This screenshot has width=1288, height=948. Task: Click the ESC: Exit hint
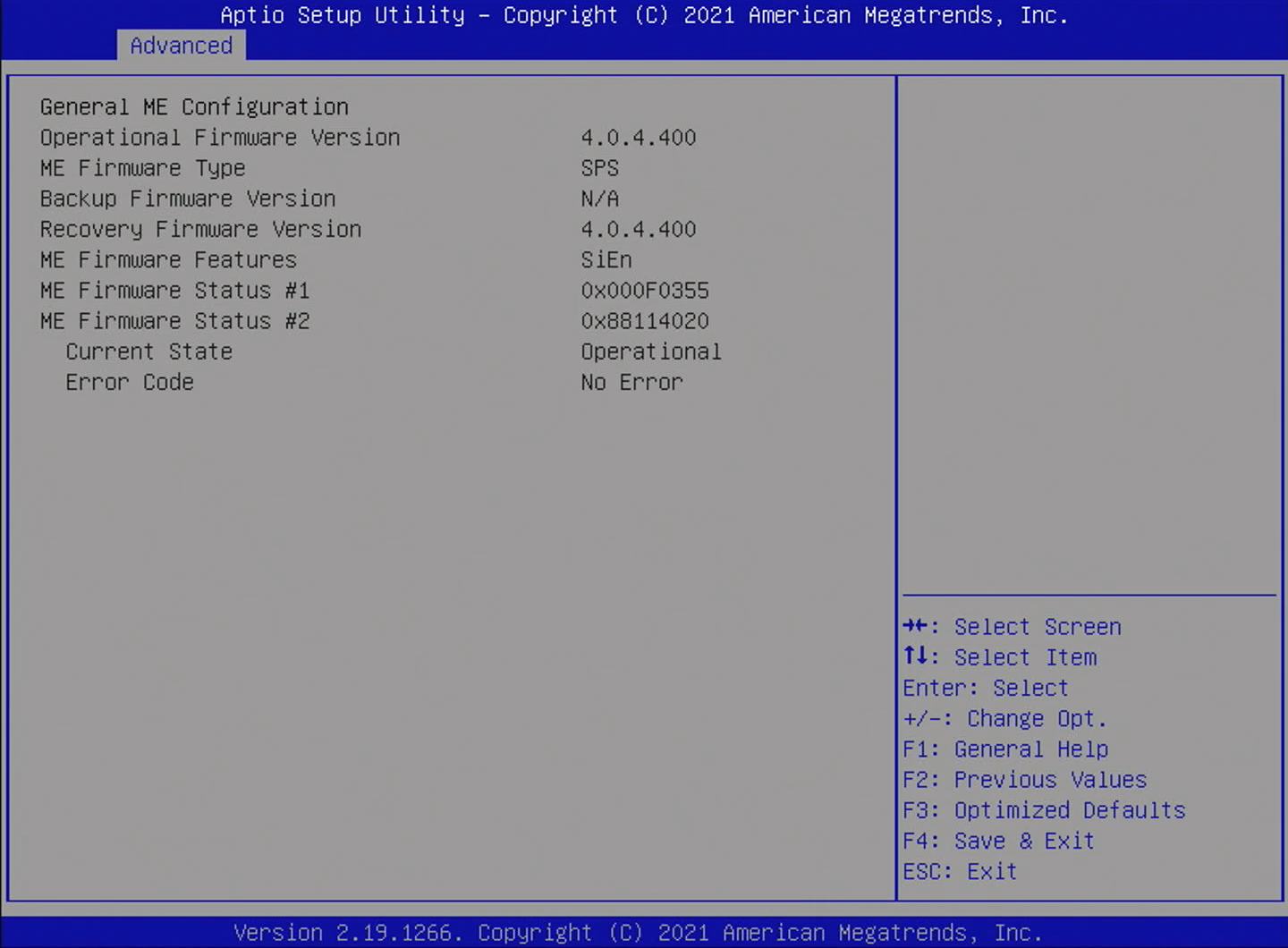(960, 871)
